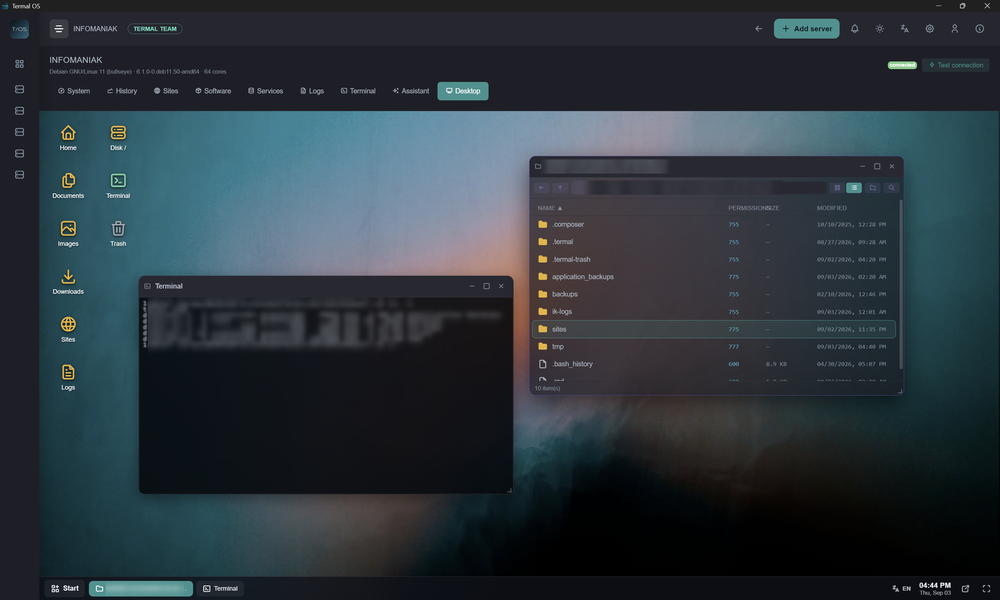
Task: Select the ik-logs folder row
Action: click(x=714, y=312)
